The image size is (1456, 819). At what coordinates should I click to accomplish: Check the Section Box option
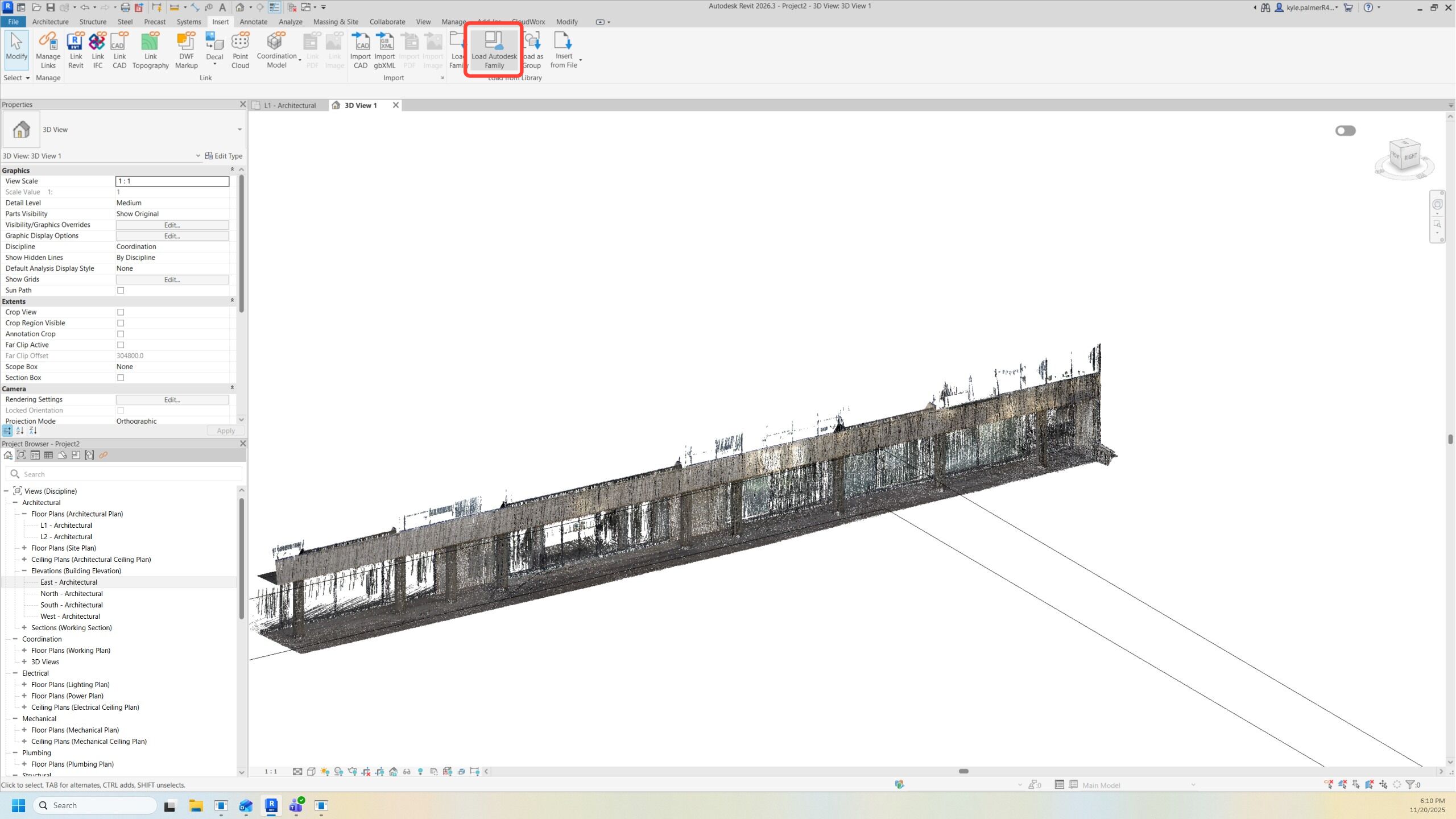coord(121,378)
